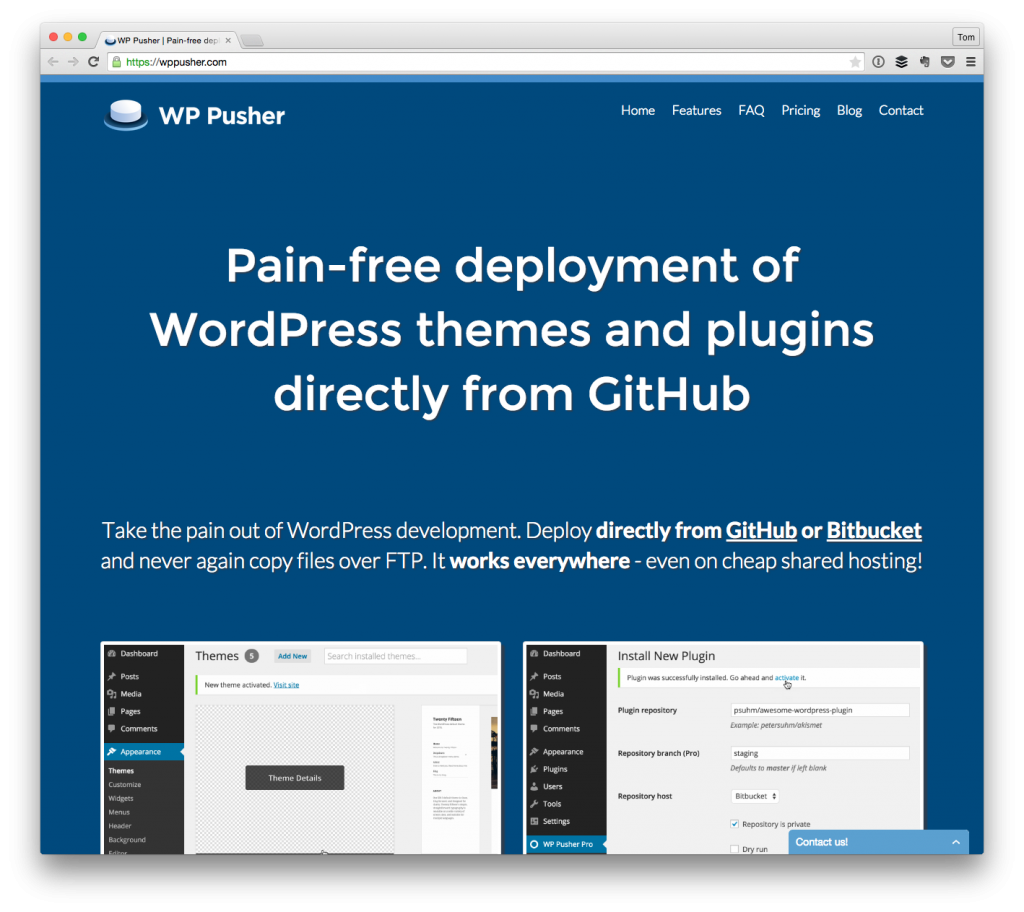Click the Plugin repository text field
The width and height of the screenshot is (1024, 912).
820,710
